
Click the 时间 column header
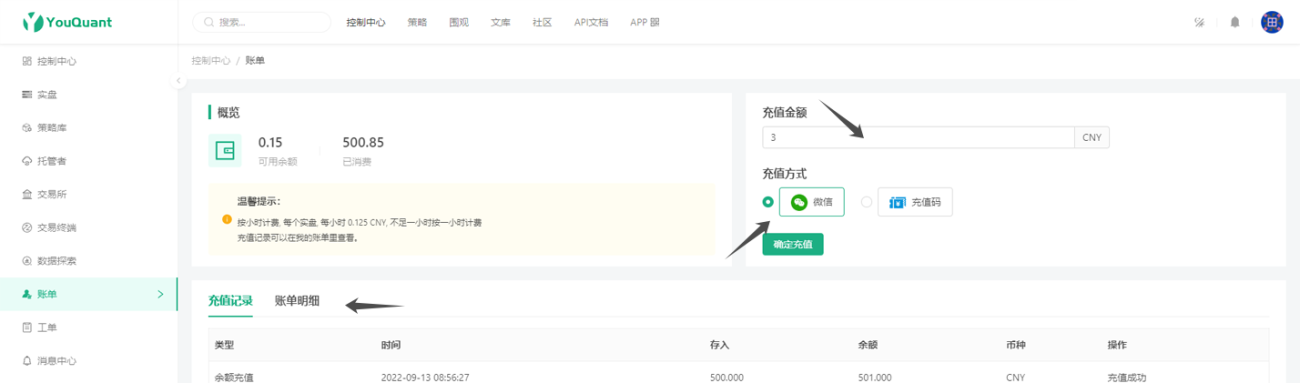click(x=391, y=345)
